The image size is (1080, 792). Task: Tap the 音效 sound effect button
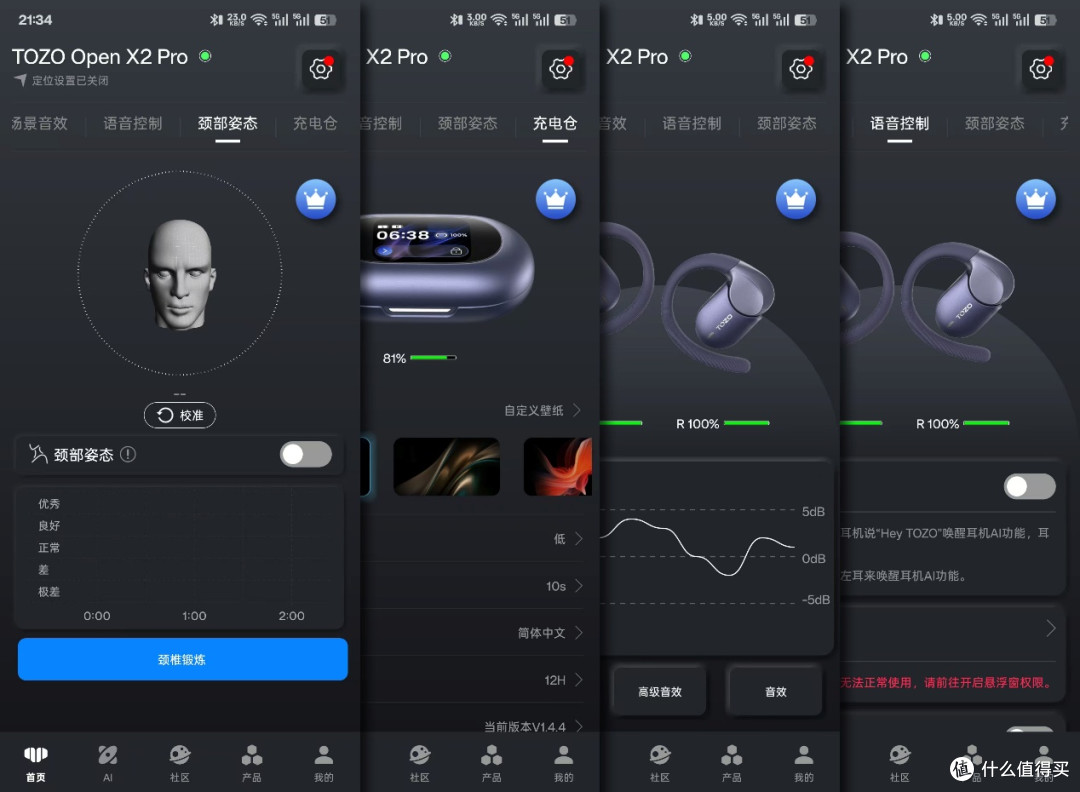tap(776, 691)
